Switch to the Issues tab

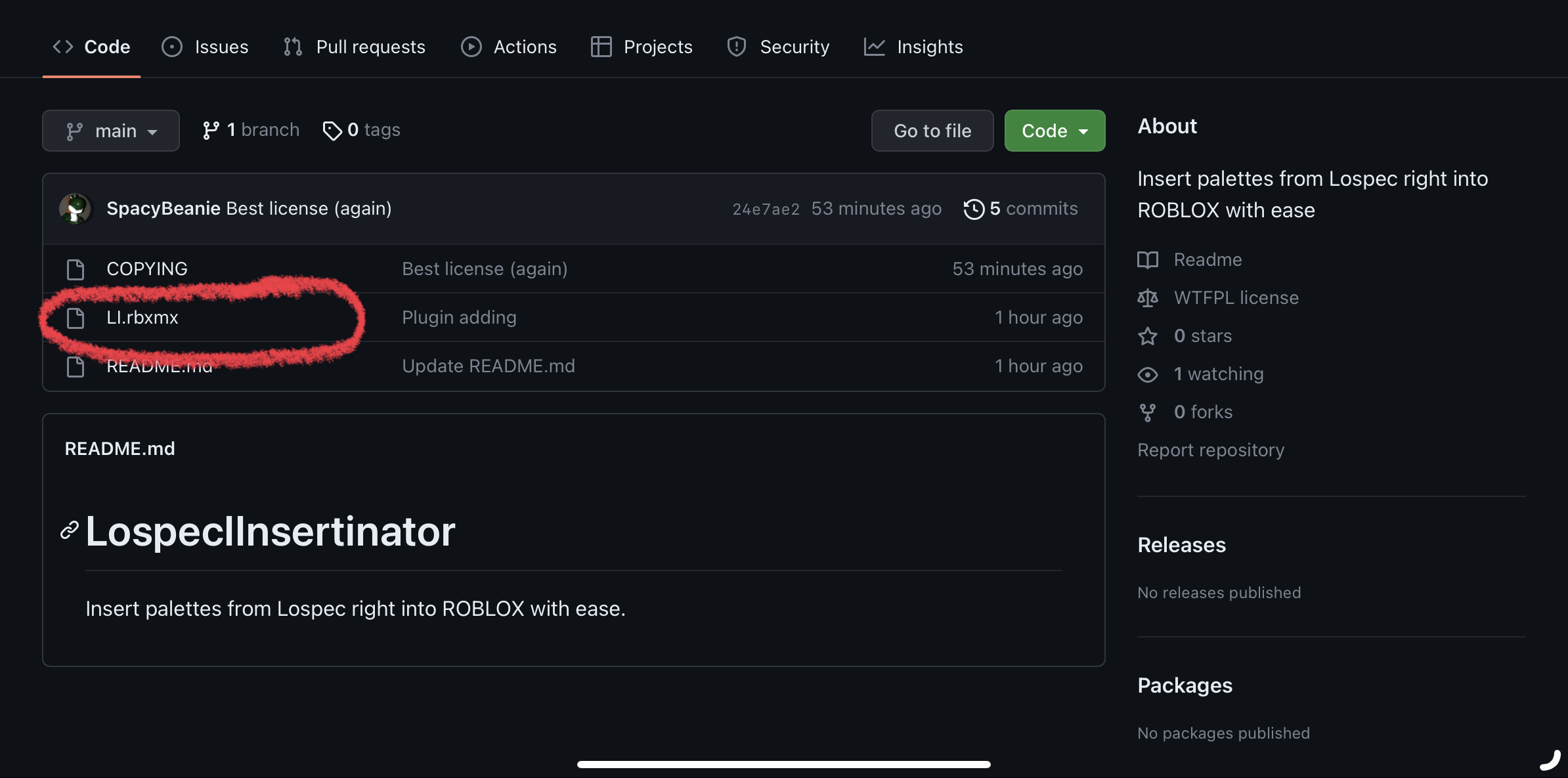[206, 47]
